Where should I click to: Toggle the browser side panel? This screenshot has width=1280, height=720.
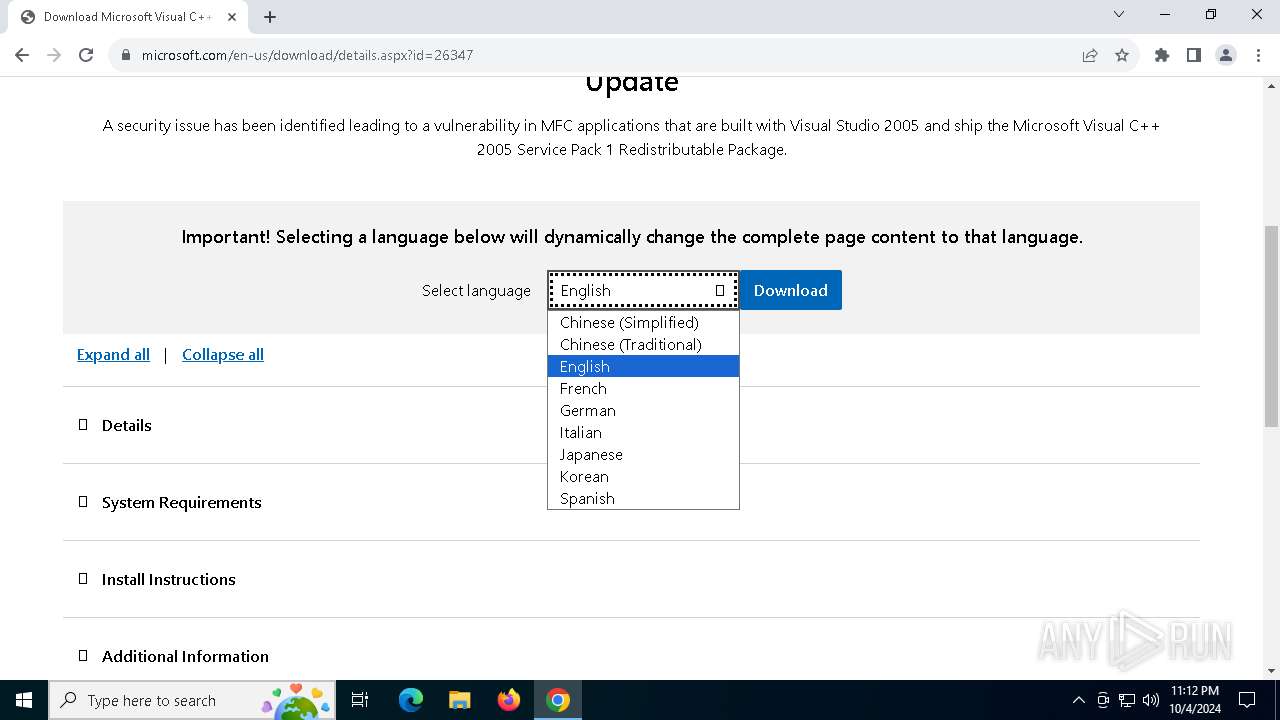coord(1194,55)
